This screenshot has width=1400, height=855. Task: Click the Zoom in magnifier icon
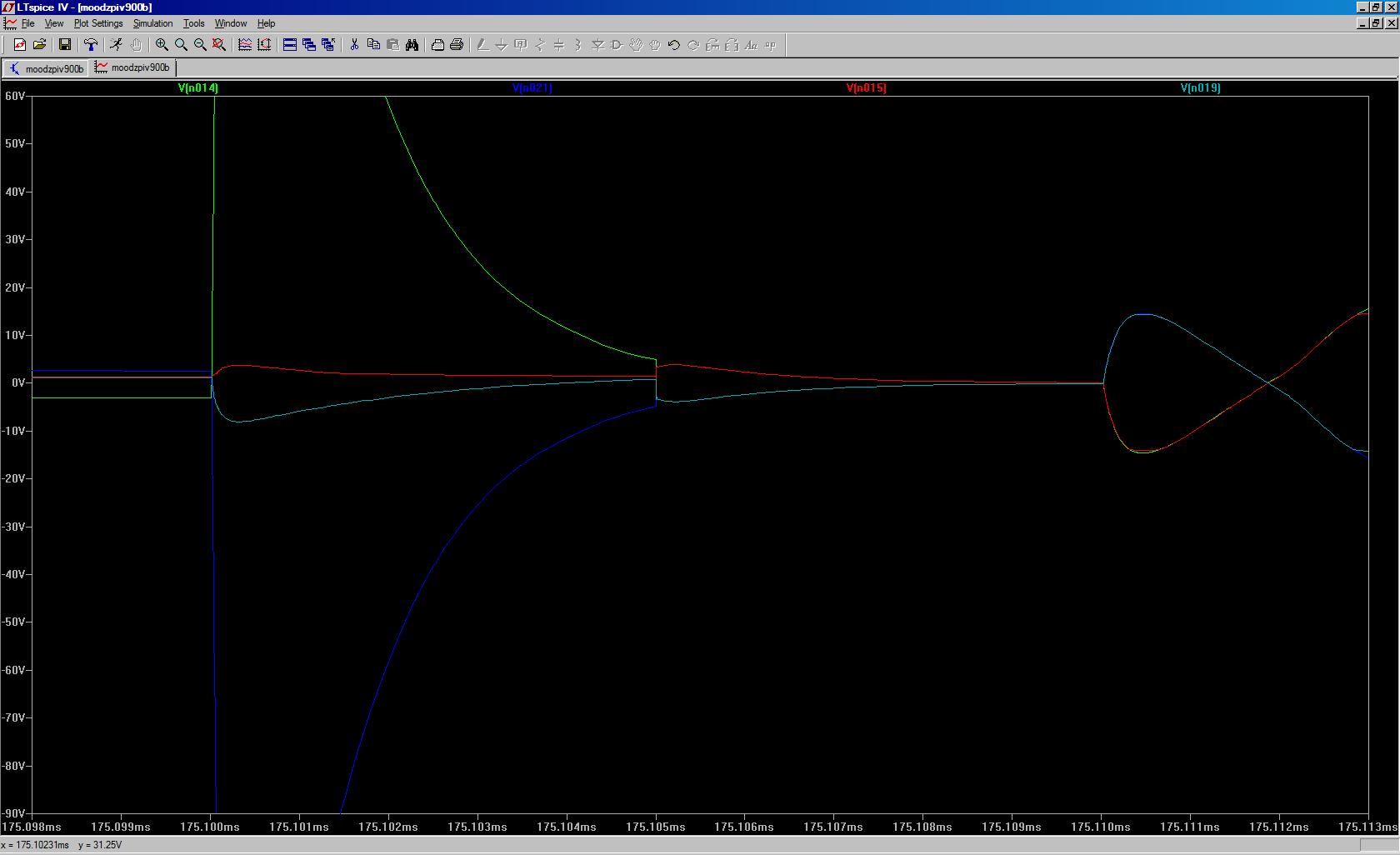pos(162,45)
